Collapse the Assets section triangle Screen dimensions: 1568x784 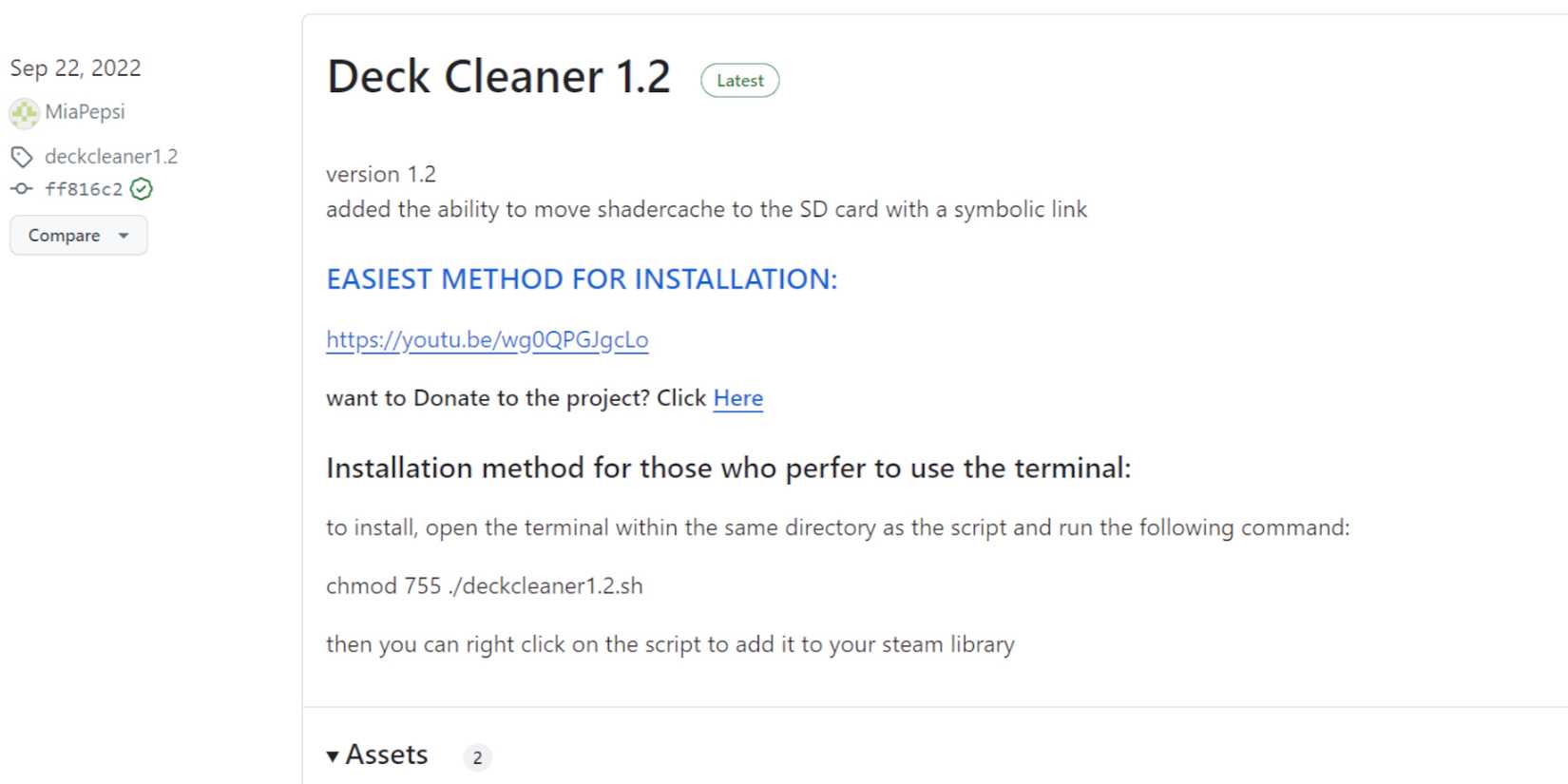(x=333, y=755)
